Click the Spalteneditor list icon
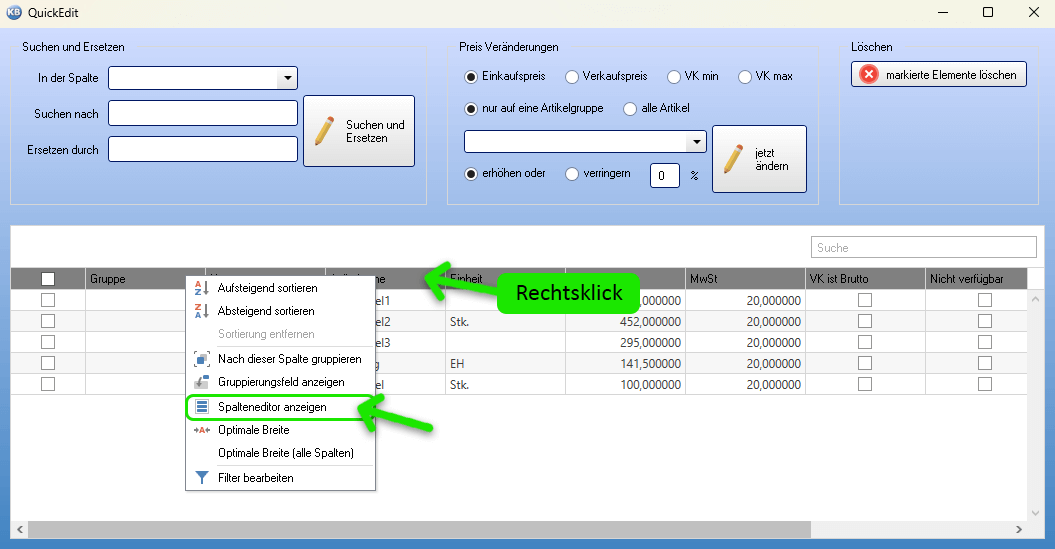This screenshot has height=549, width=1055. click(201, 407)
